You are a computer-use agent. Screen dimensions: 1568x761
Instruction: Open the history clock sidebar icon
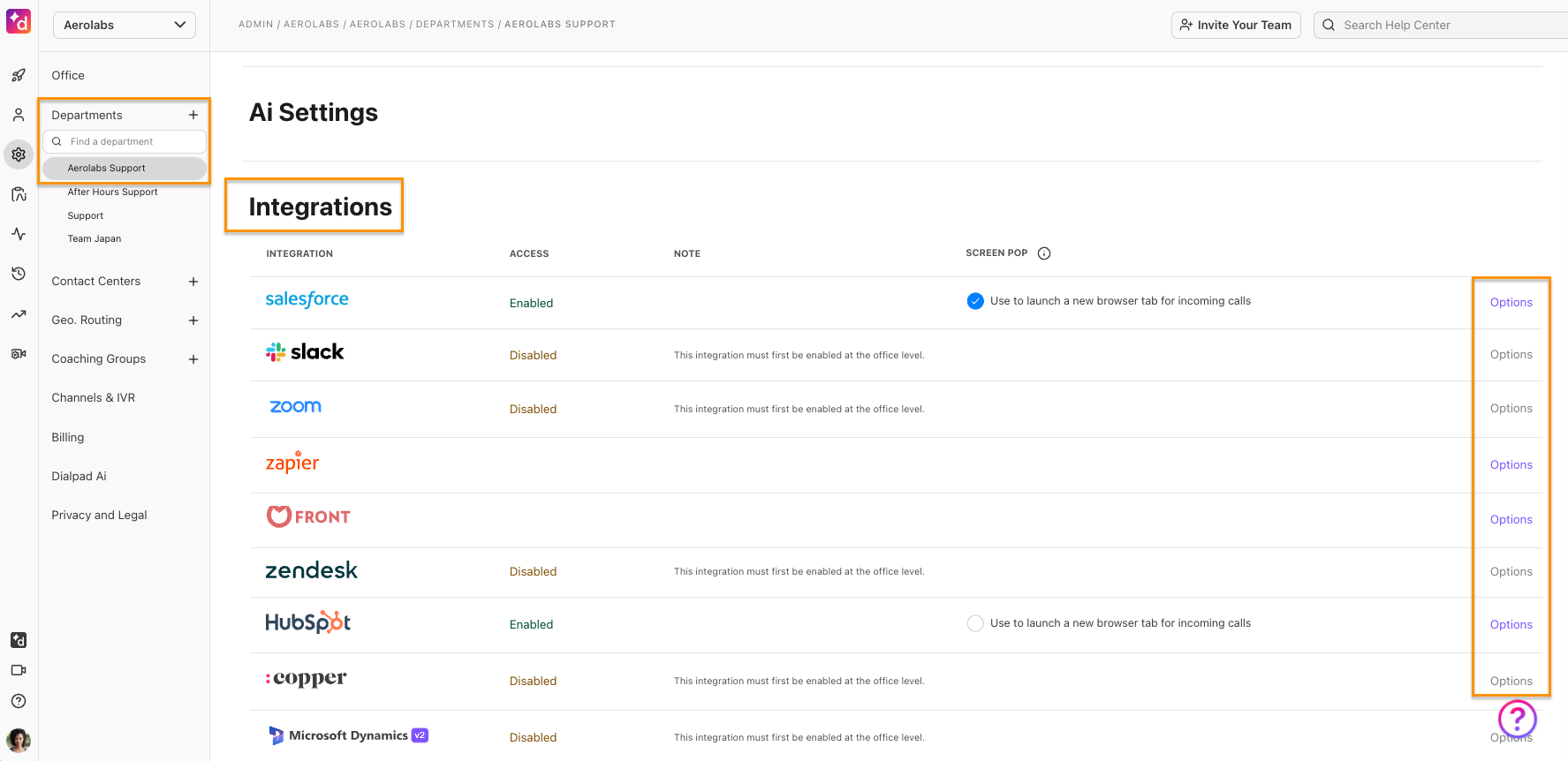[x=19, y=274]
